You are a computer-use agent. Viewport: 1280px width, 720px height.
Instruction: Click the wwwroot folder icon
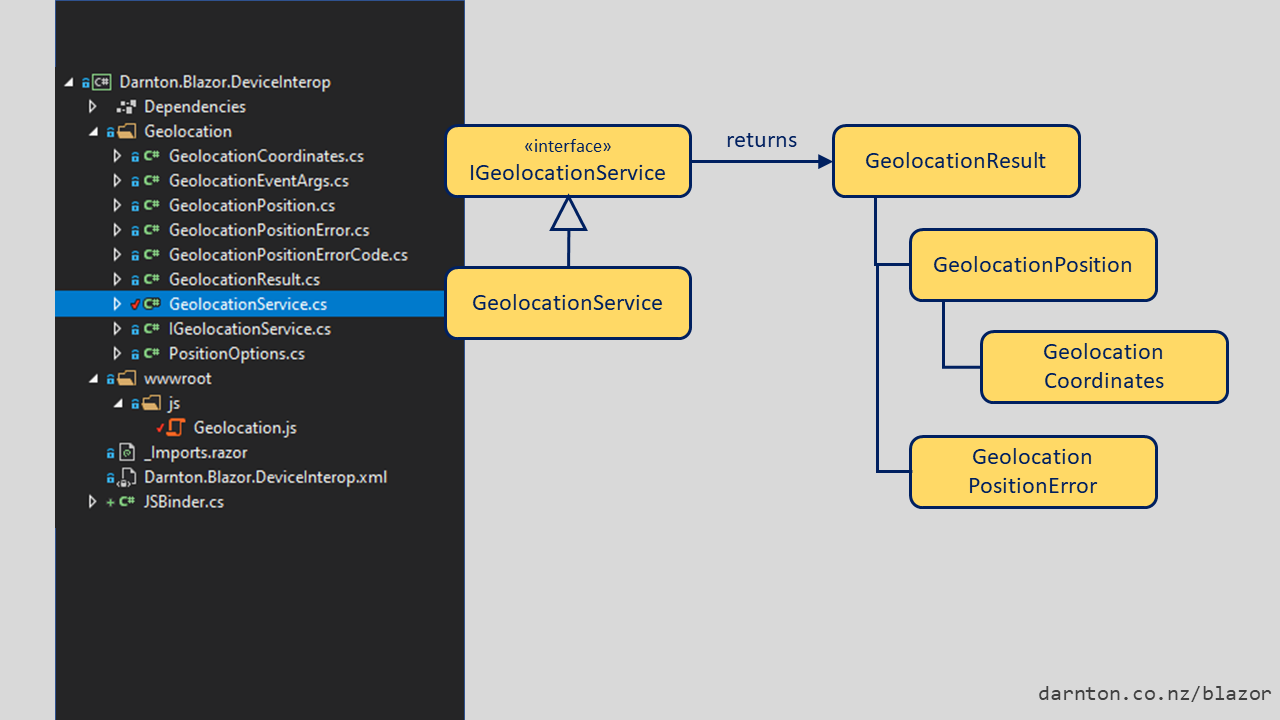point(126,378)
